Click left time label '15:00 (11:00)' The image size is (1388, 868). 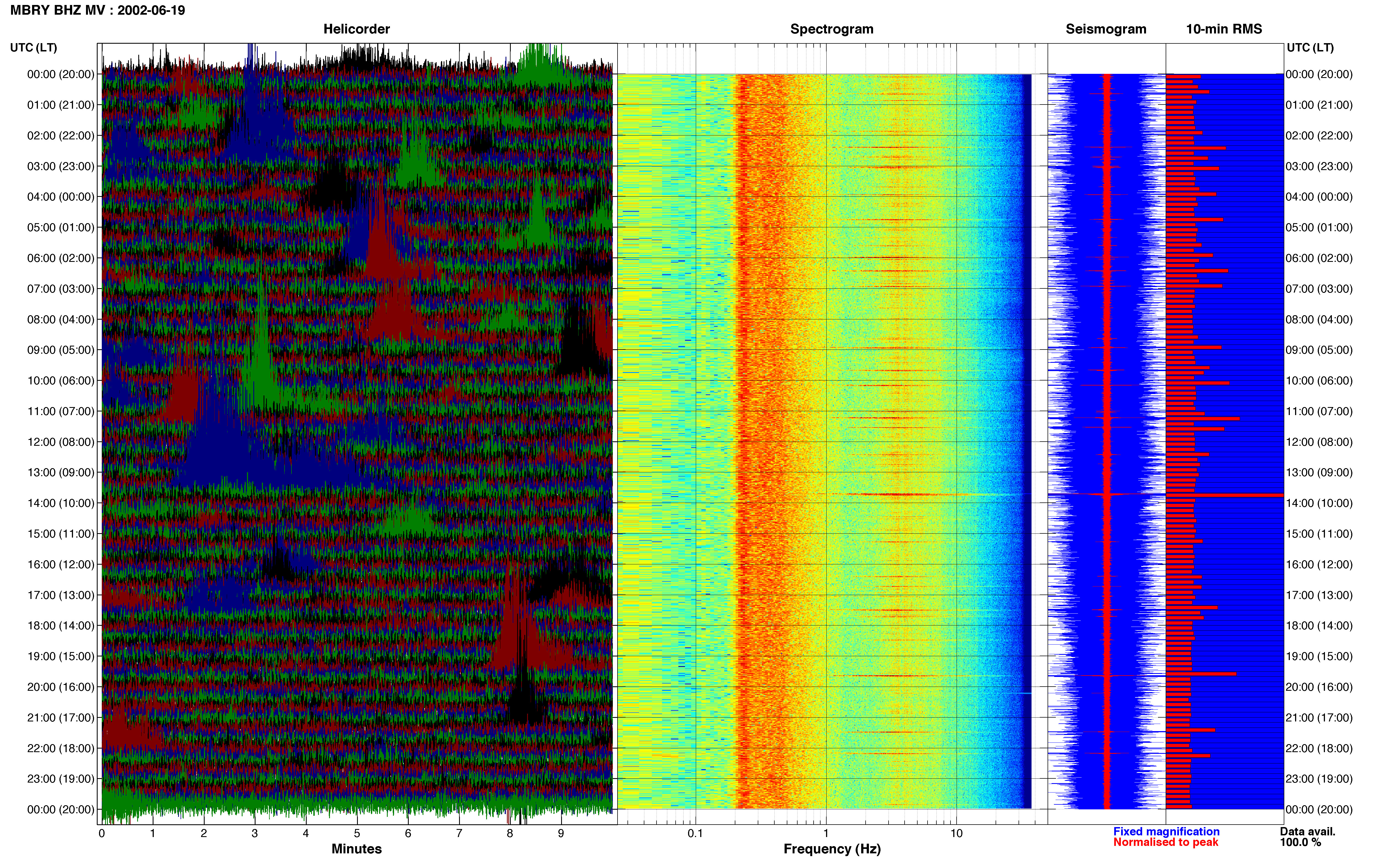coord(61,534)
